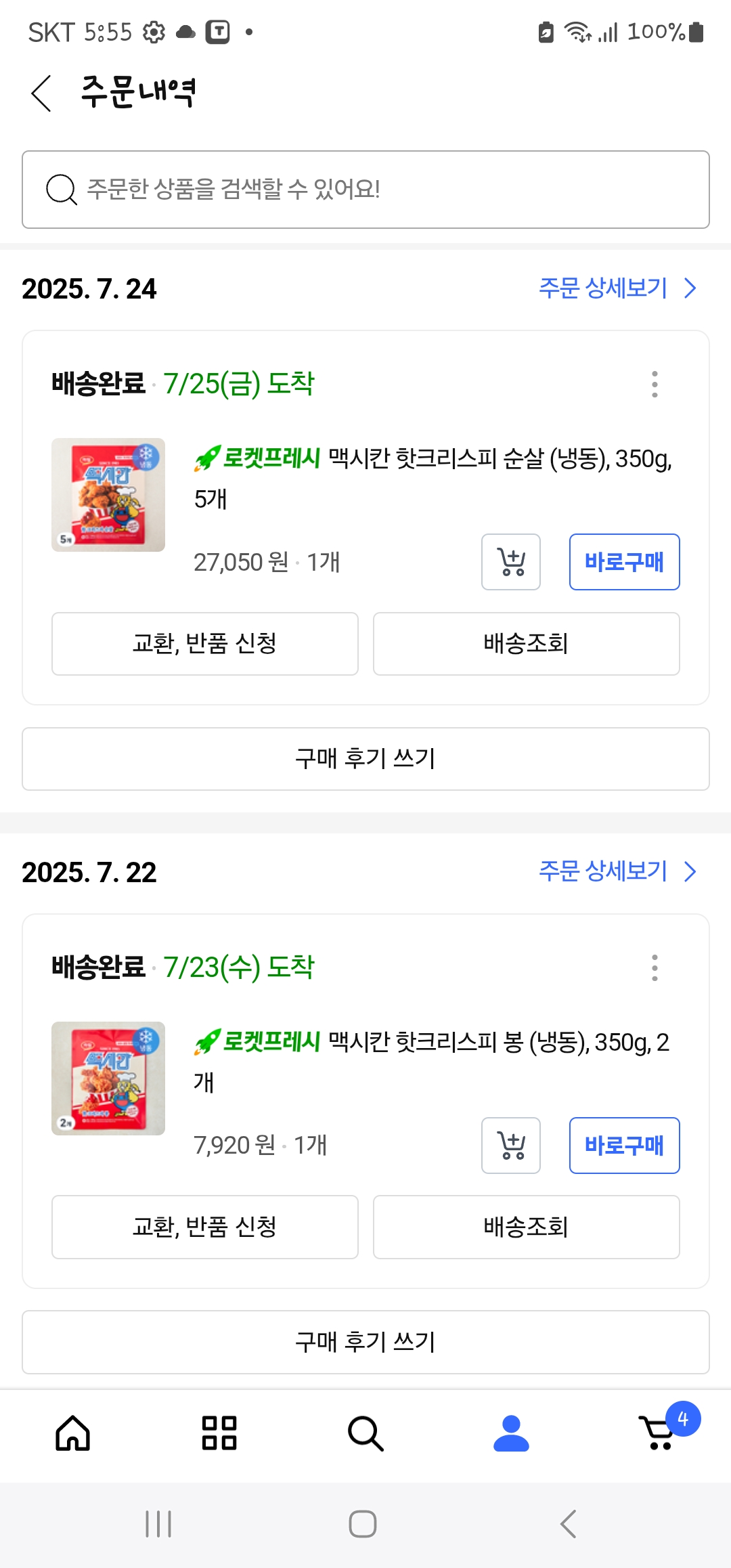Image resolution: width=731 pixels, height=1568 pixels.
Task: Add 맥시칸 핫크리스피 봉 to cart
Action: pos(511,1146)
